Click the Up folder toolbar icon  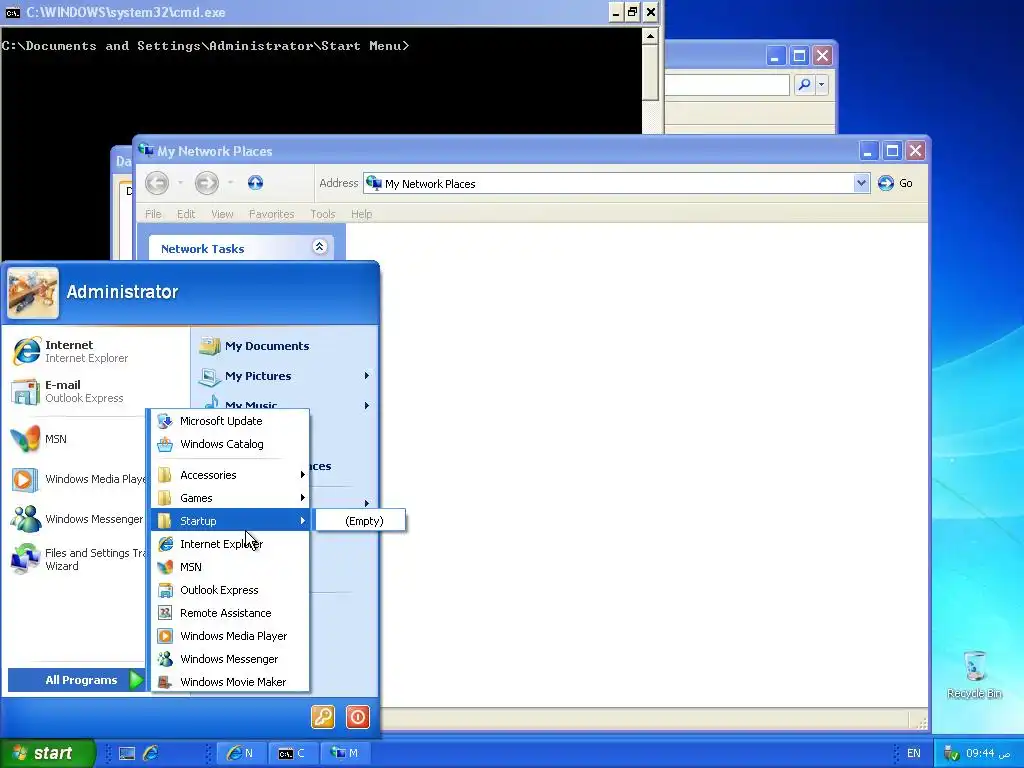point(255,183)
